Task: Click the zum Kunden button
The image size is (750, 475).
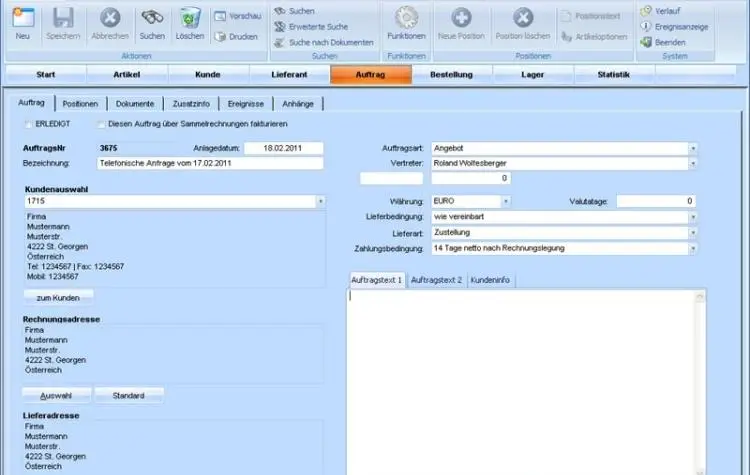Action: click(x=58, y=297)
